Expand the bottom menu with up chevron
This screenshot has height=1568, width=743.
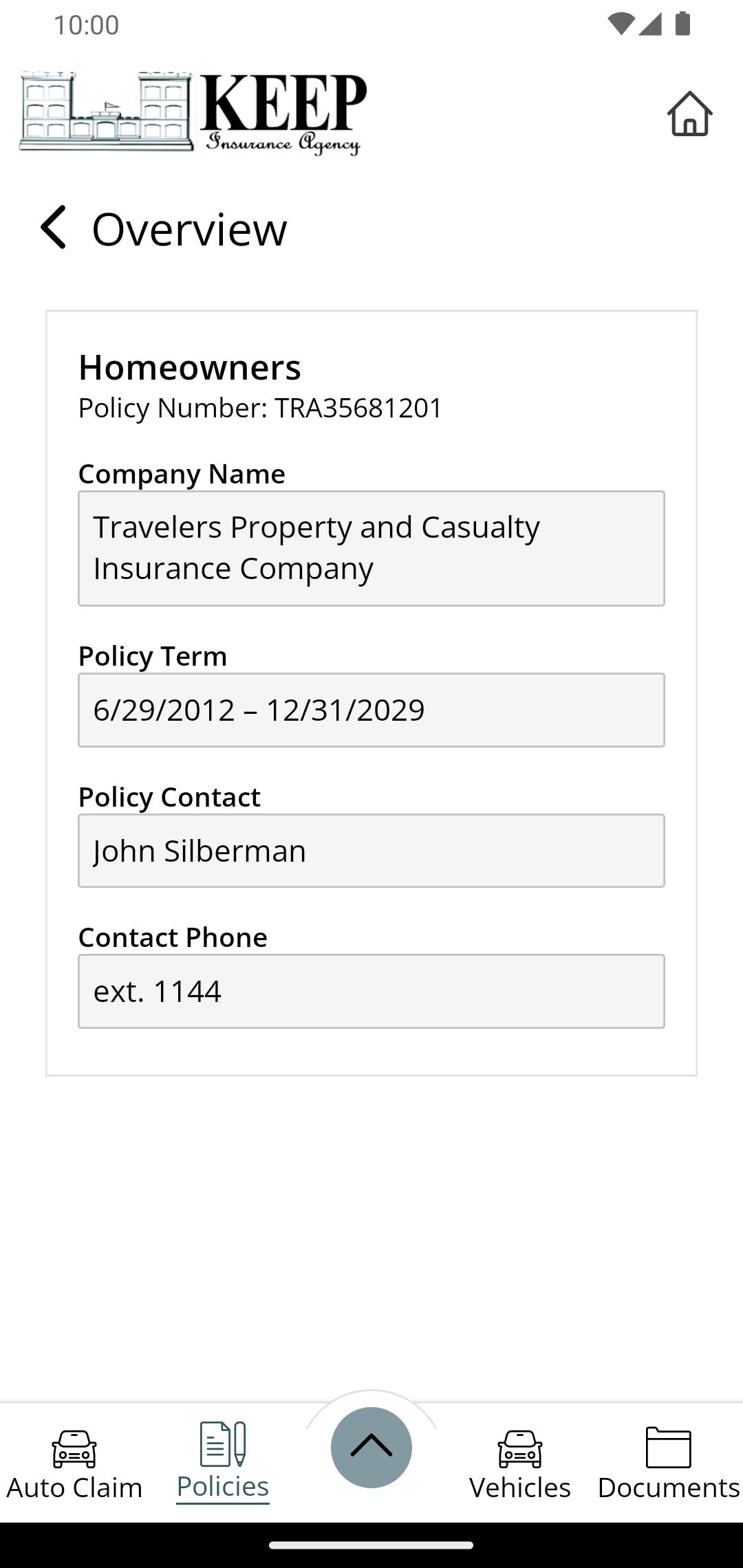[x=371, y=1448]
